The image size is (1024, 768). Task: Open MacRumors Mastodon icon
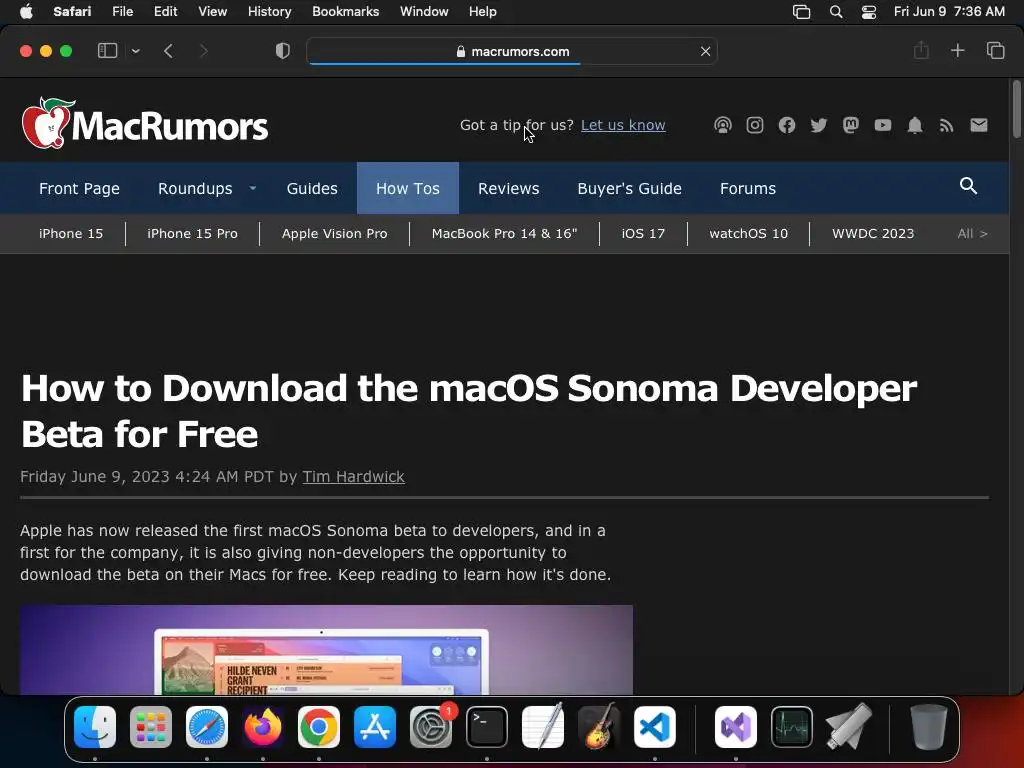tap(850, 125)
